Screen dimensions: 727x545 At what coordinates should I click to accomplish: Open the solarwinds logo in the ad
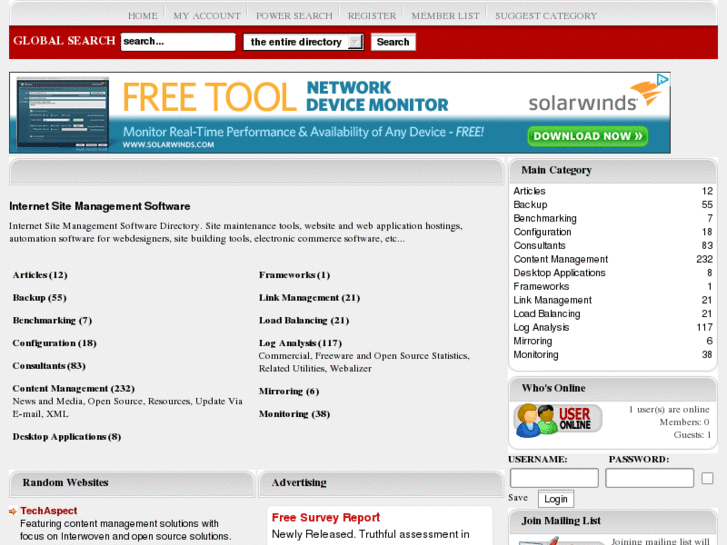coord(595,97)
